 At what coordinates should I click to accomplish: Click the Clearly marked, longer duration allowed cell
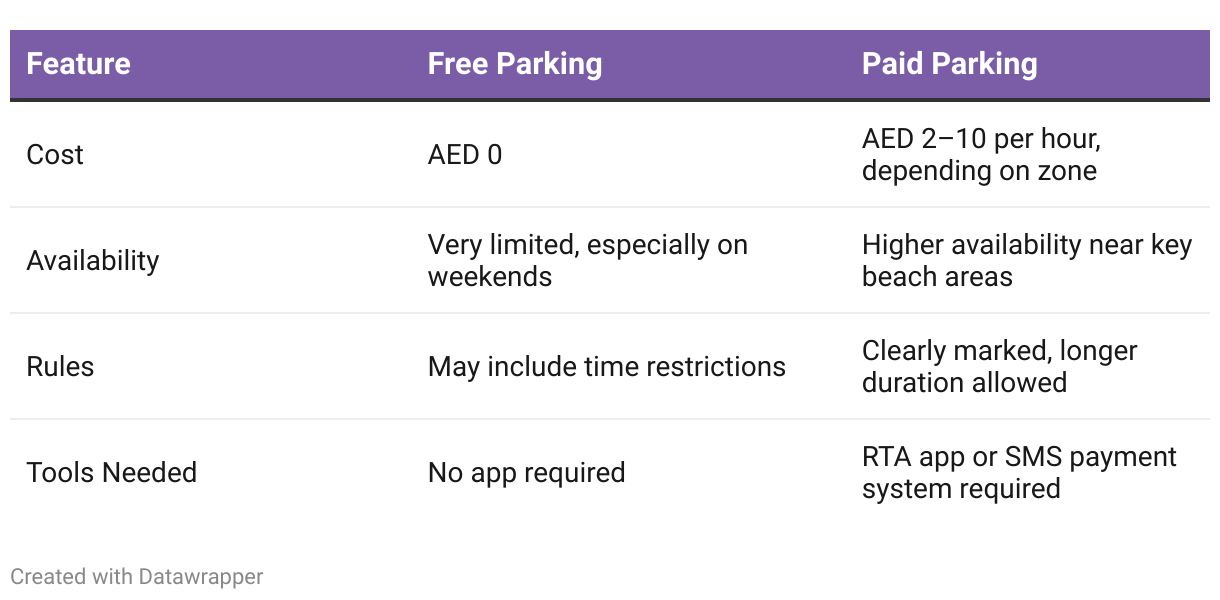(1000, 367)
